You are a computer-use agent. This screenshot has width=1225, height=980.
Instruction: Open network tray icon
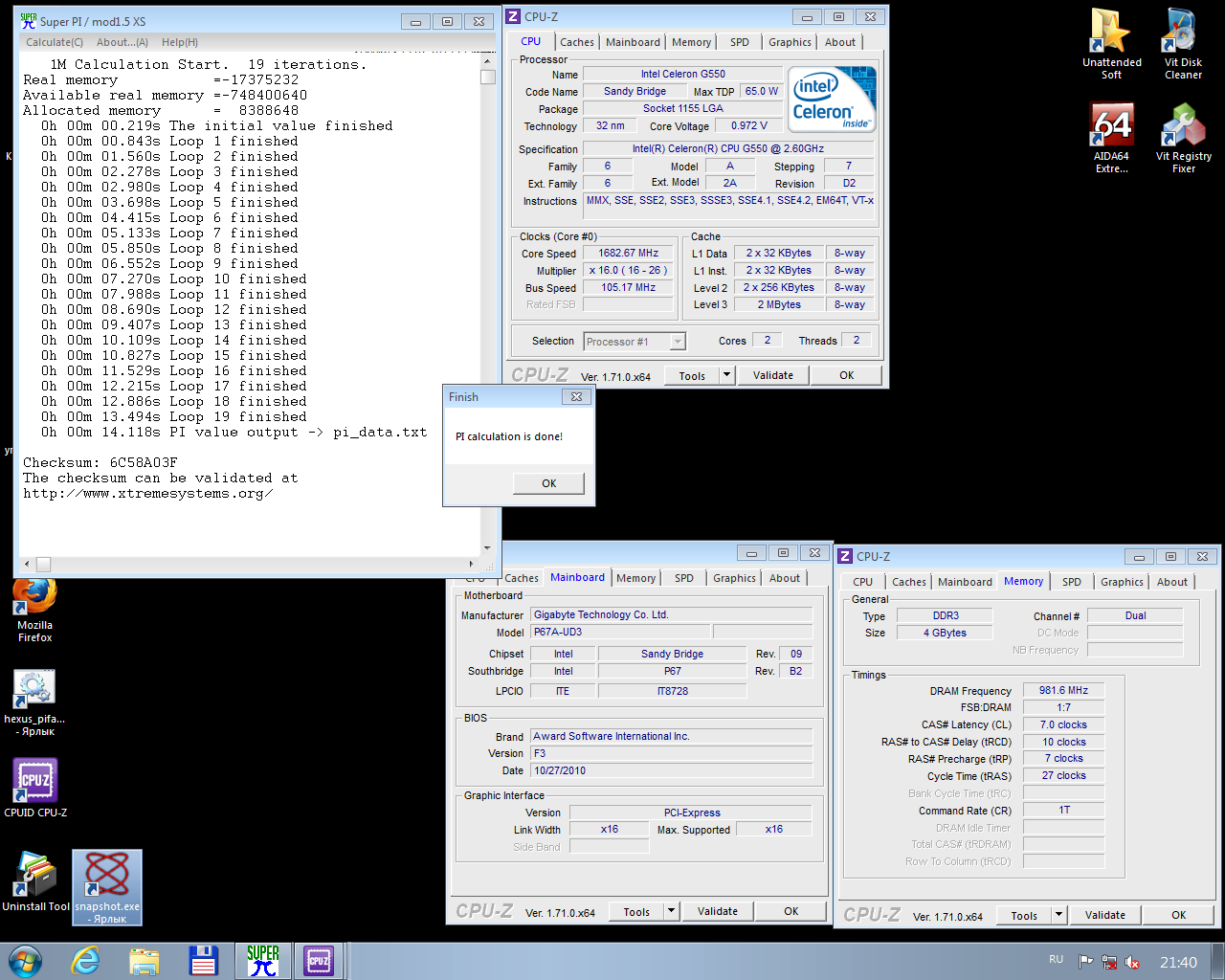pyautogui.click(x=1109, y=962)
